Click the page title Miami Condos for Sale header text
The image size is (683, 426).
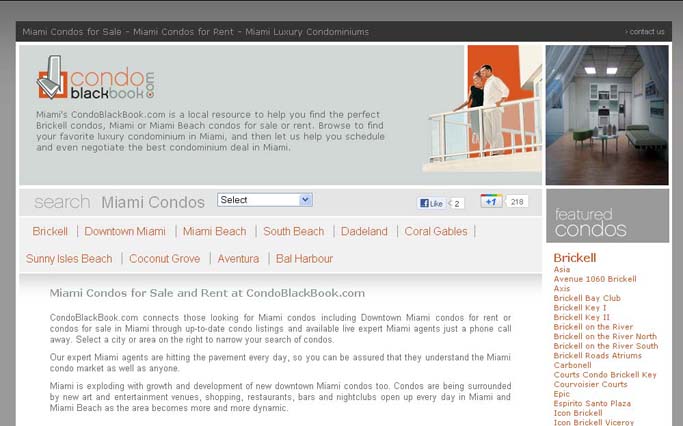tap(196, 32)
